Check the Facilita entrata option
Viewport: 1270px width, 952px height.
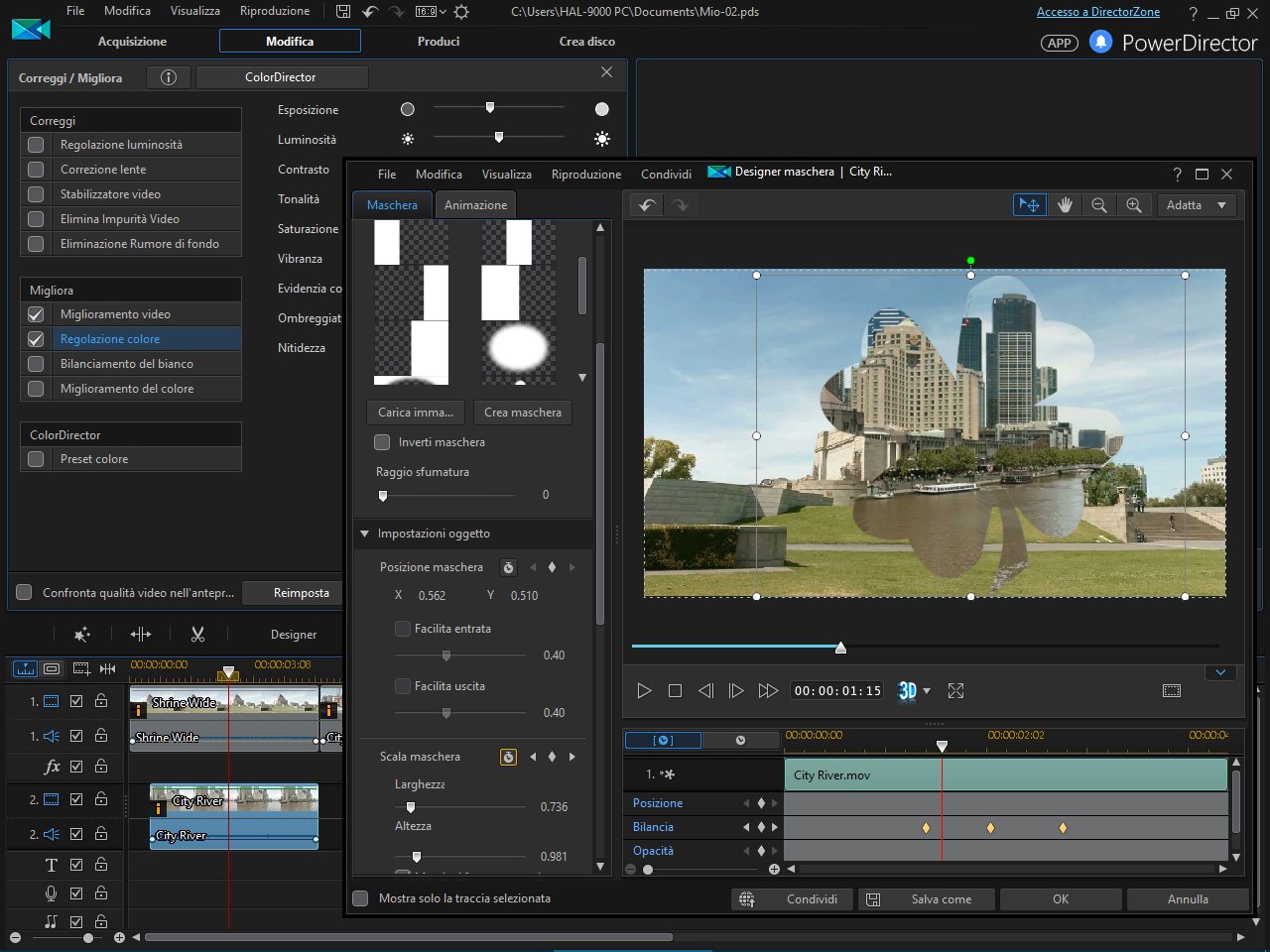pos(403,629)
